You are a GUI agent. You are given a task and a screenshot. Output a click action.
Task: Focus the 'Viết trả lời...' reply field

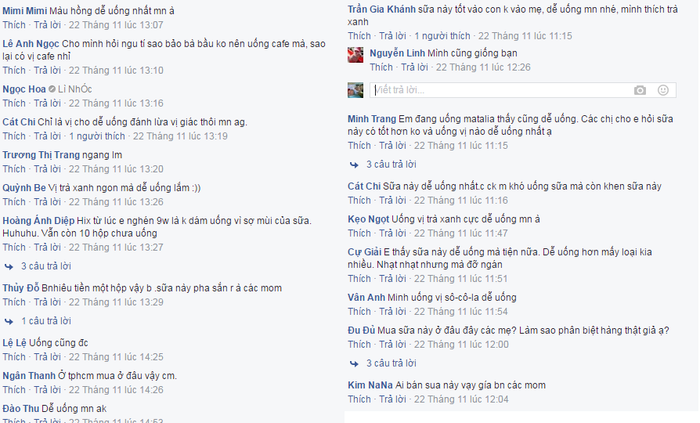[501, 90]
